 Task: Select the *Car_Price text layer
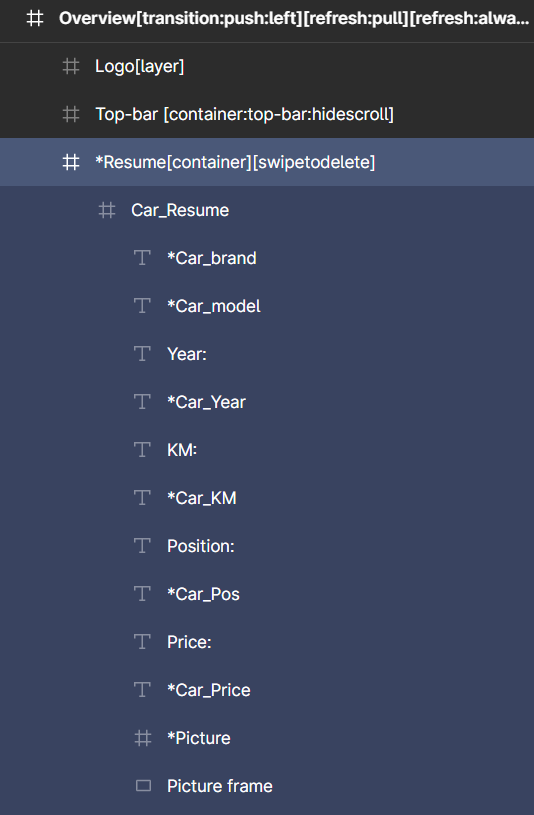[x=267, y=690]
